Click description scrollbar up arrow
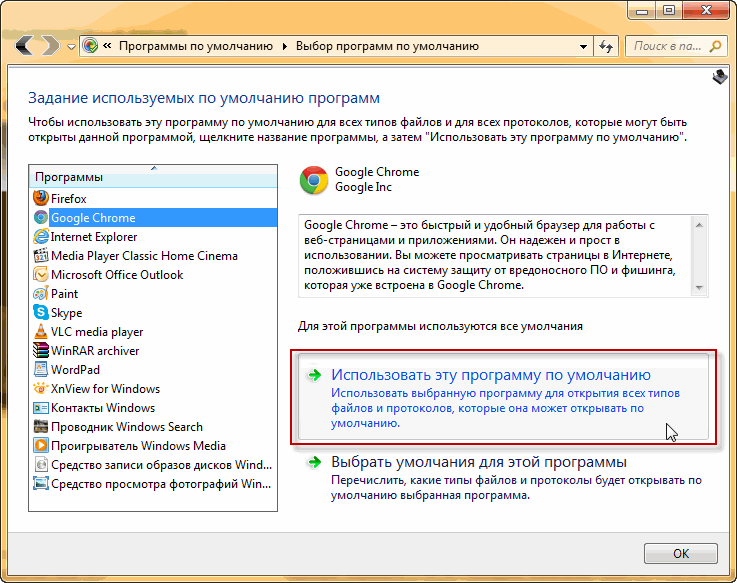Image resolution: width=737 pixels, height=583 pixels. click(699, 225)
